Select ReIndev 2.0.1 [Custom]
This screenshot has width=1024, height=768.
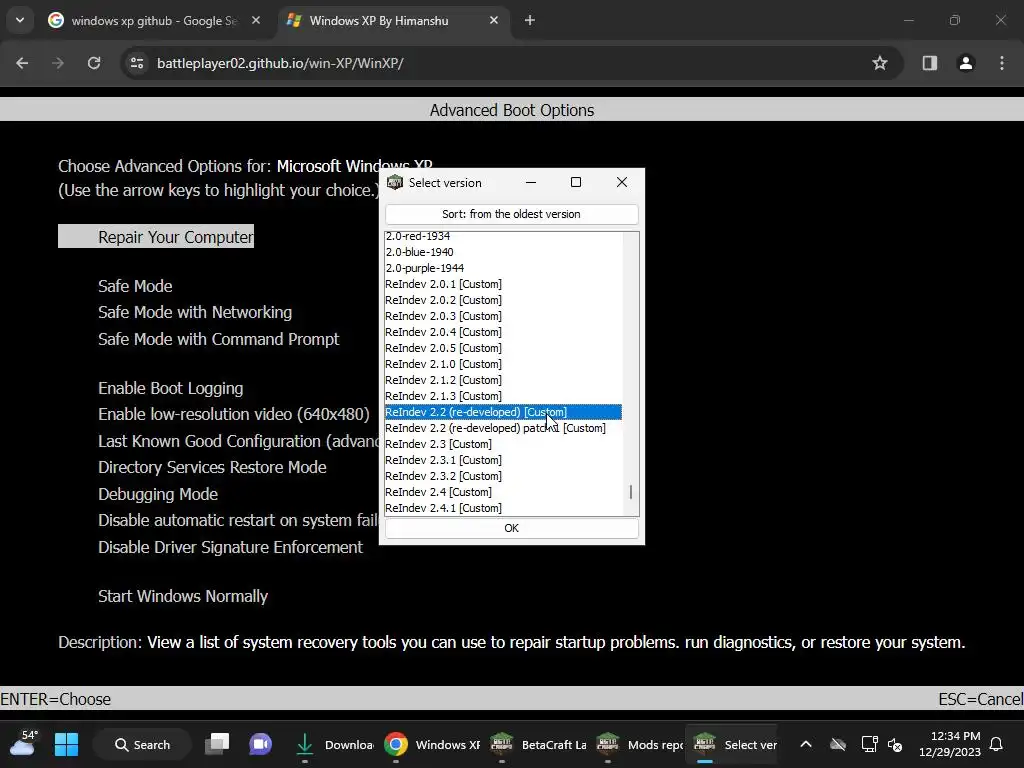coord(503,284)
